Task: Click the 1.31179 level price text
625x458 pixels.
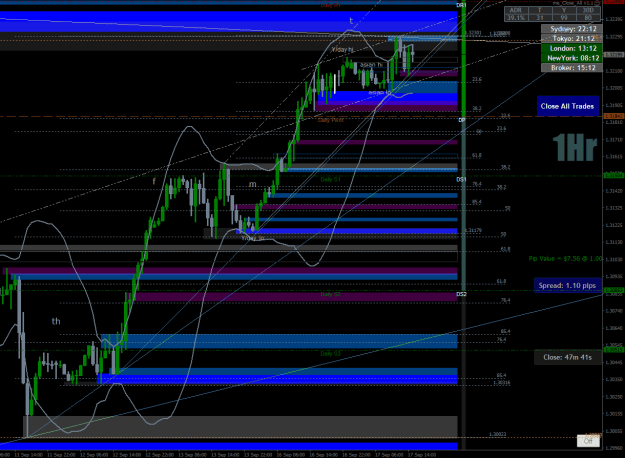Action: point(473,230)
